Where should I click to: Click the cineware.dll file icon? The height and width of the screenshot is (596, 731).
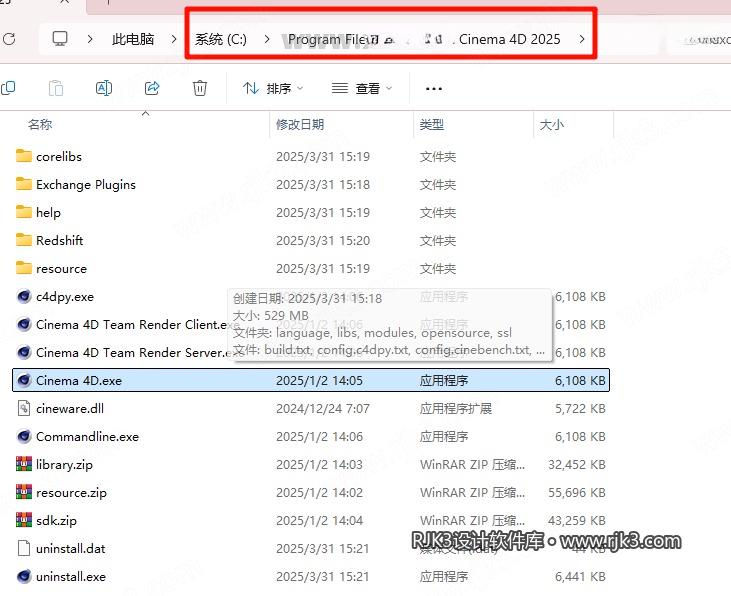24,408
